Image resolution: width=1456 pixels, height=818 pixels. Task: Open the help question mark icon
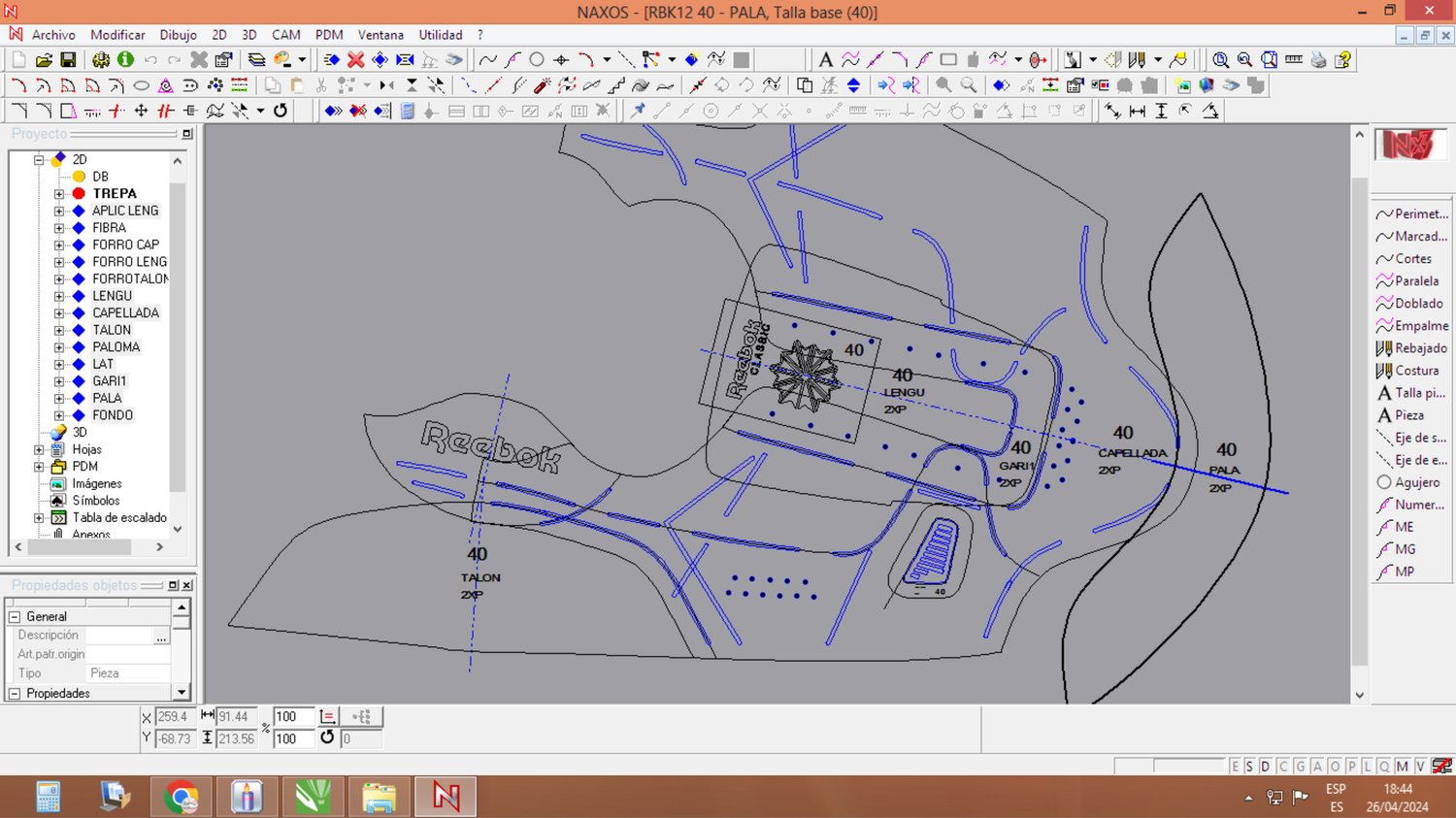(1343, 60)
